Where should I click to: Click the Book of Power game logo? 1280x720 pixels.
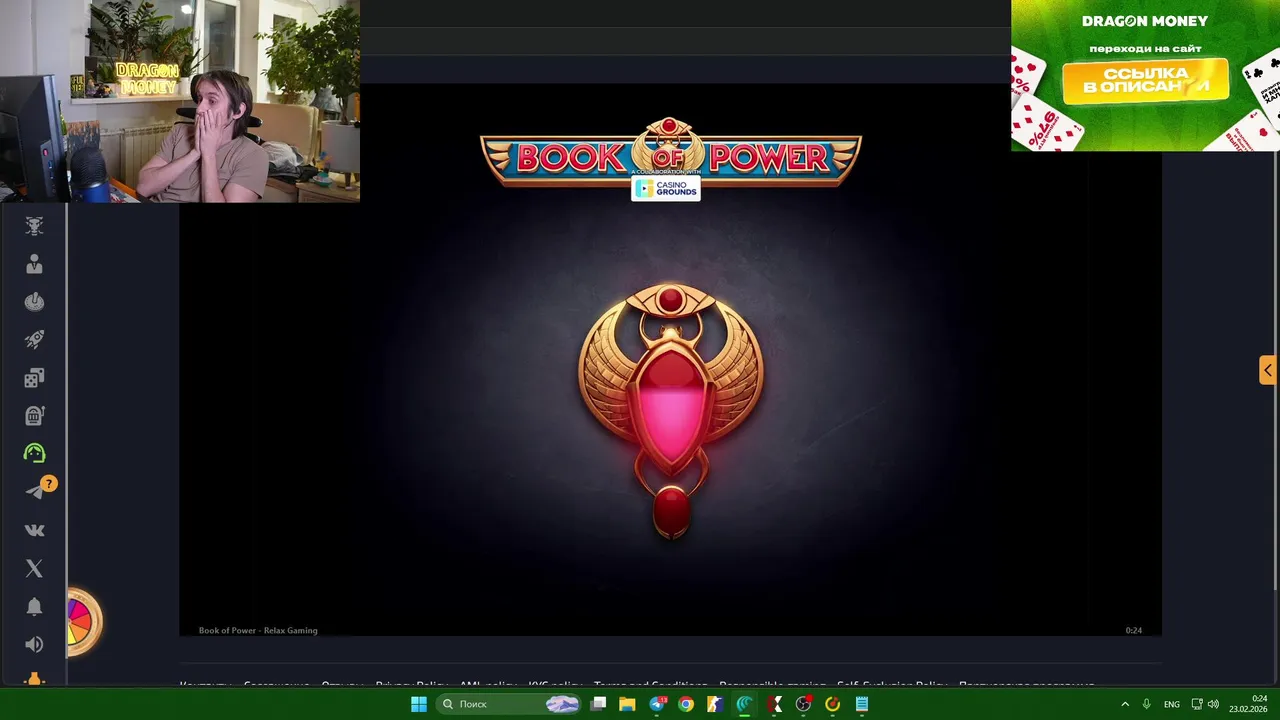click(670, 153)
